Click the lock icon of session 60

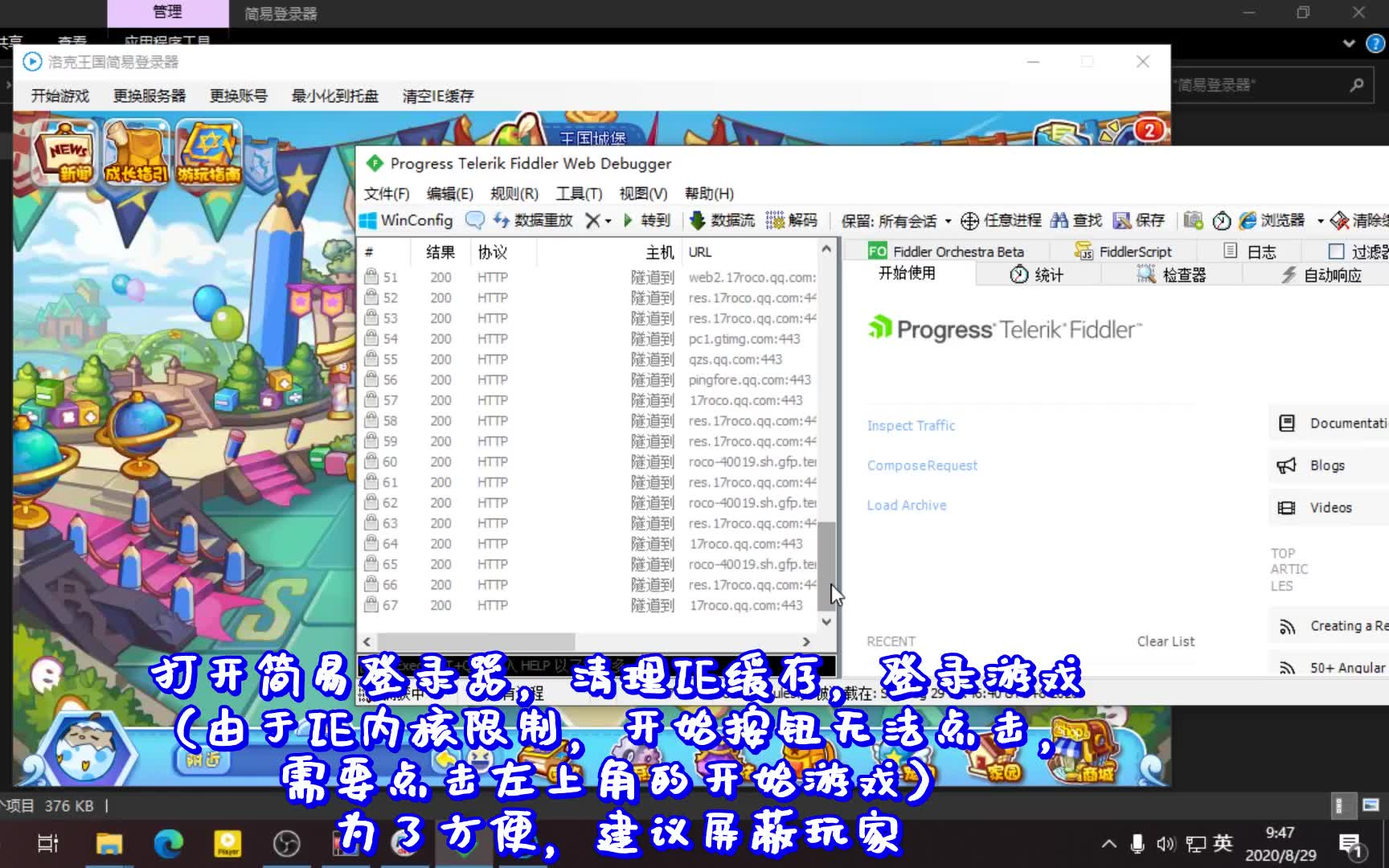371,461
